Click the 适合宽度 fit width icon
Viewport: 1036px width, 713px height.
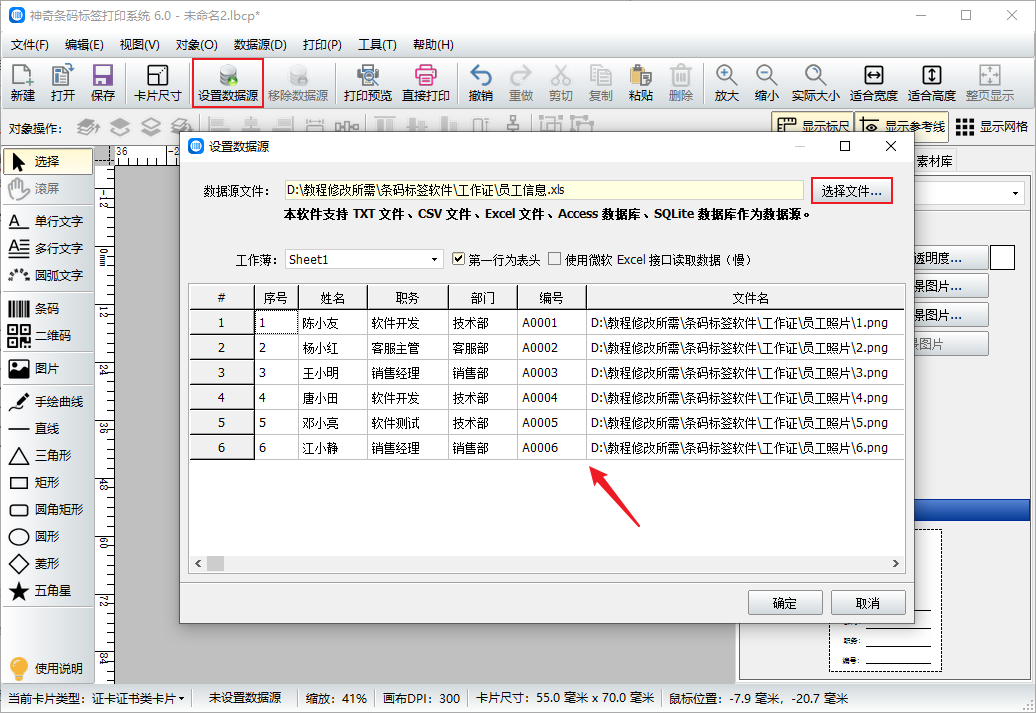click(x=872, y=82)
